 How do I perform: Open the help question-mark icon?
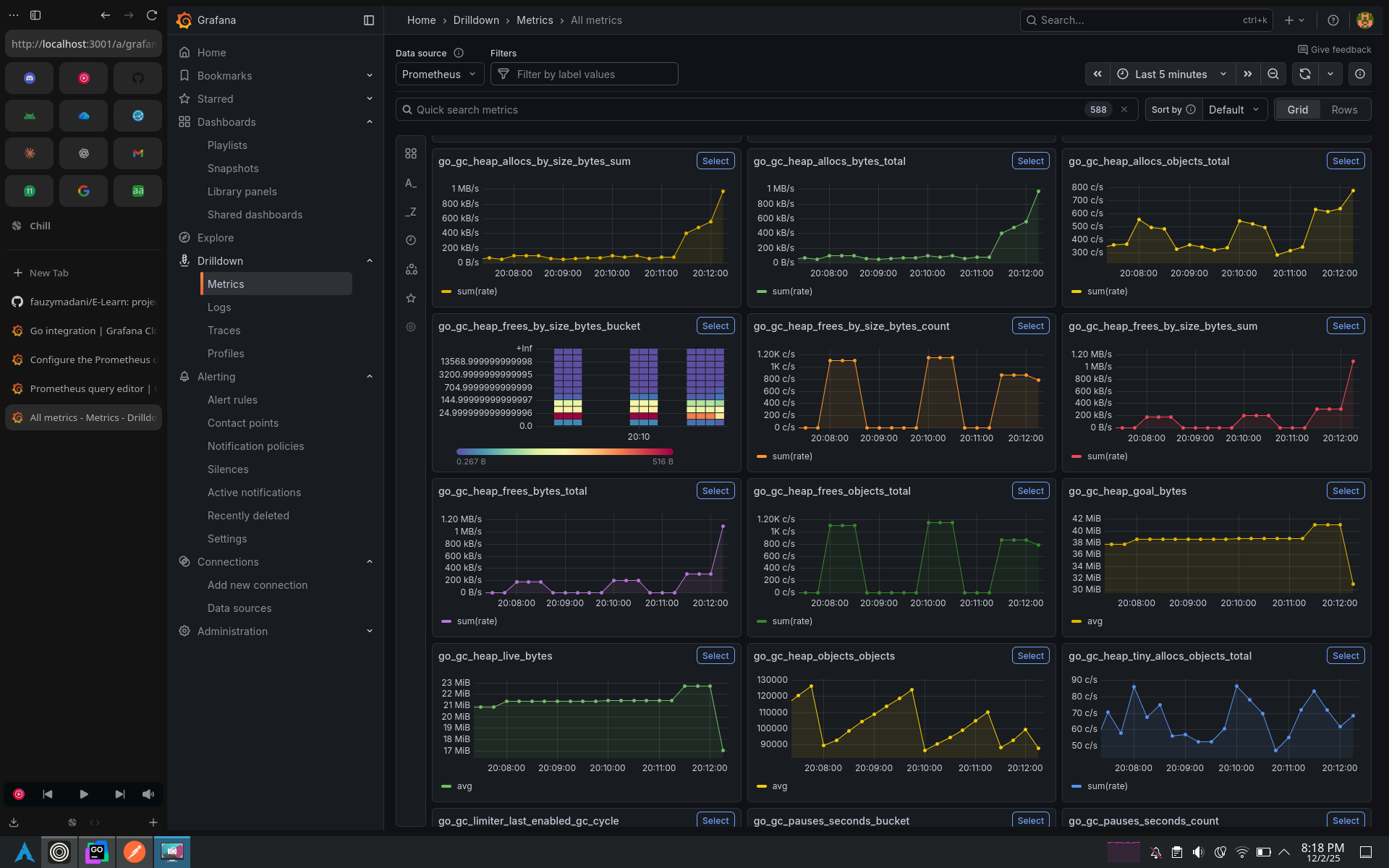point(1333,20)
